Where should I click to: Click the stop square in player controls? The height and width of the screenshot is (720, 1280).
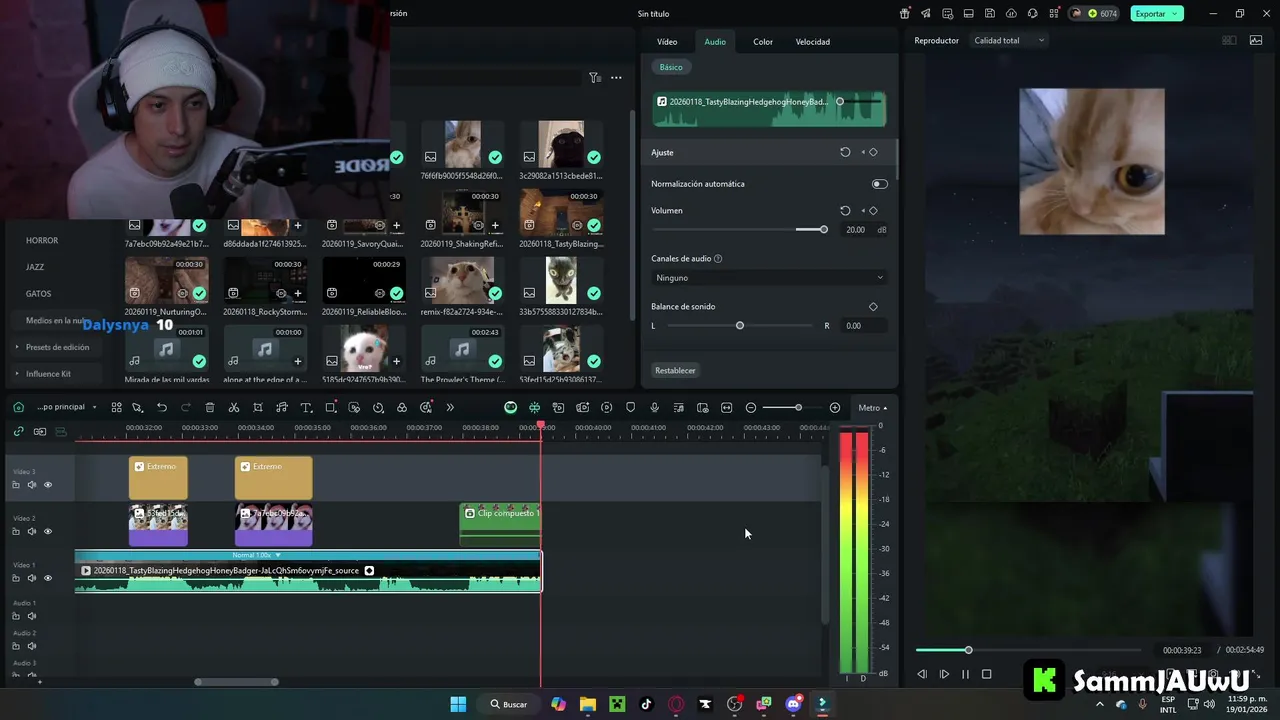tap(987, 674)
